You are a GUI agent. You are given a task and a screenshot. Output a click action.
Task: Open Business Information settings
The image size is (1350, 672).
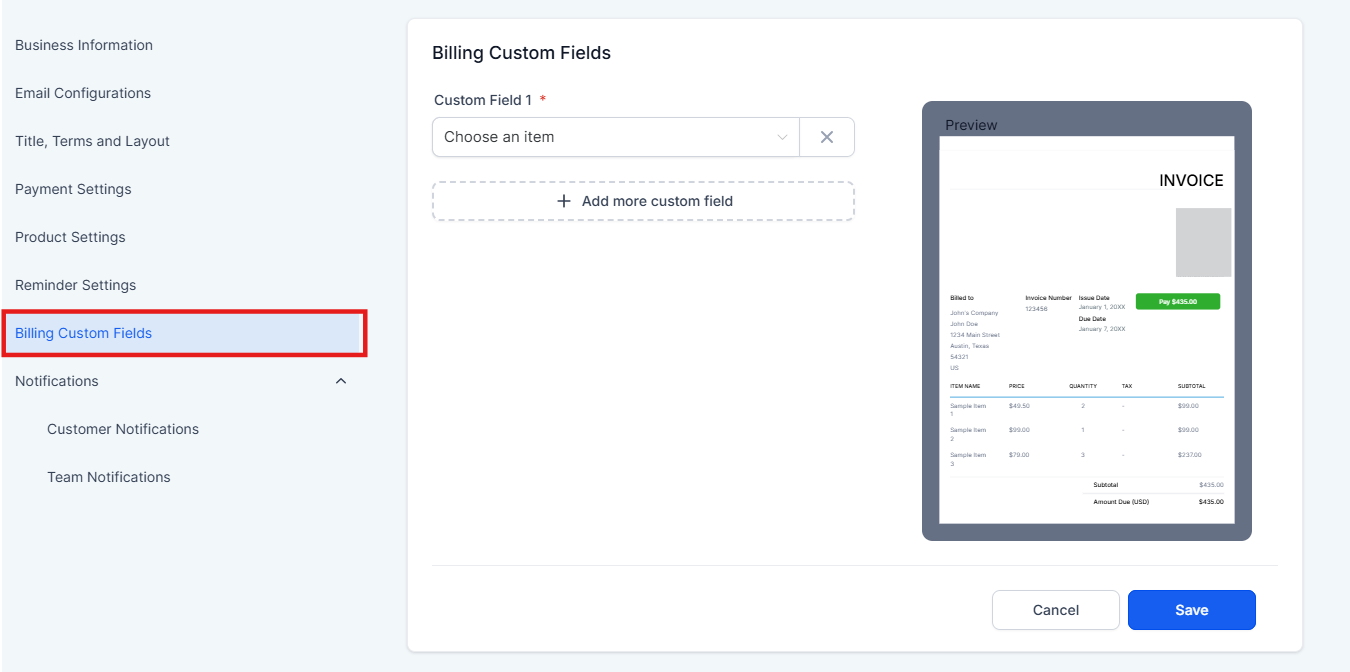(84, 45)
